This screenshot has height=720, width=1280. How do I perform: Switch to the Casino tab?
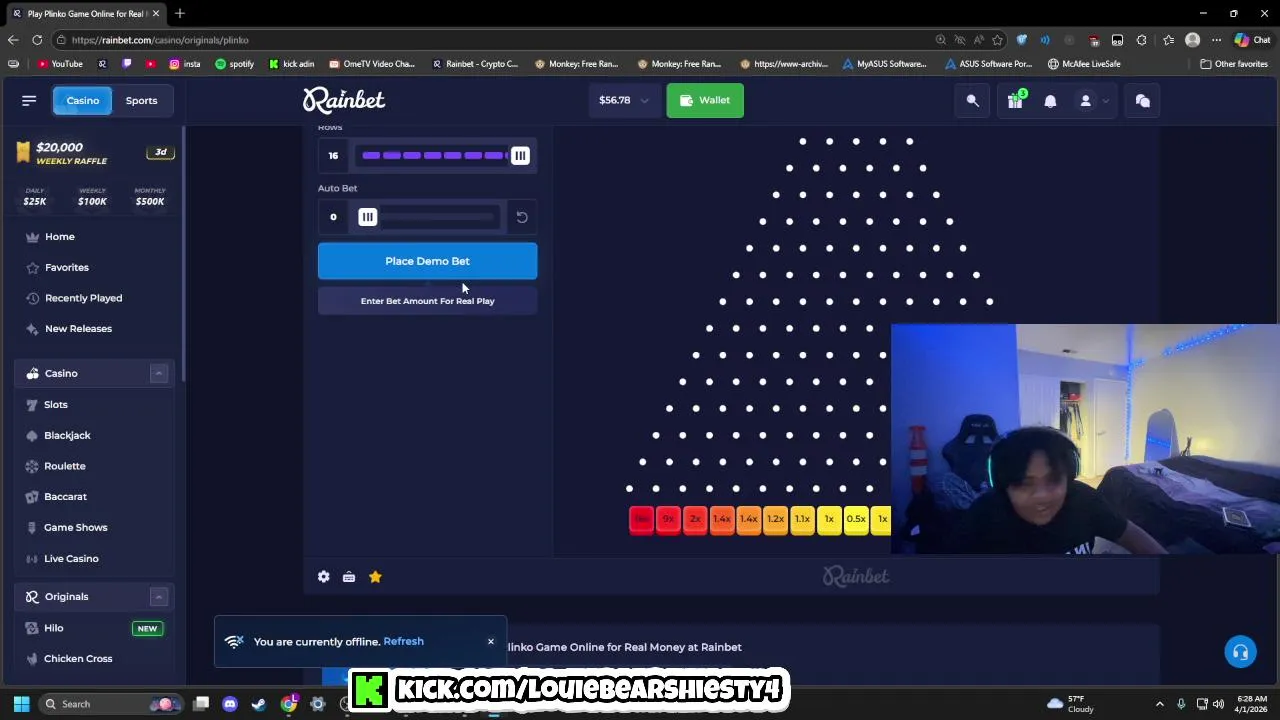pos(83,100)
